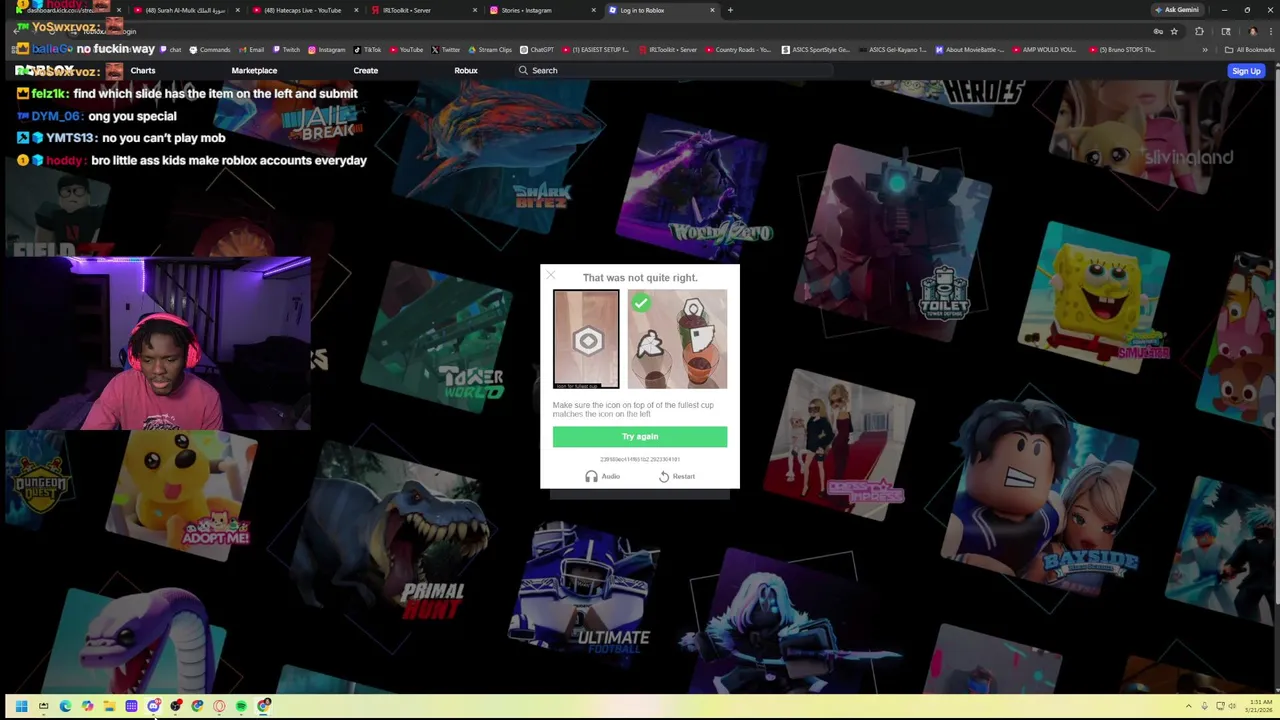Bookmark this page with the star icon
Image resolution: width=1280 pixels, height=720 pixels.
pyautogui.click(x=1174, y=31)
